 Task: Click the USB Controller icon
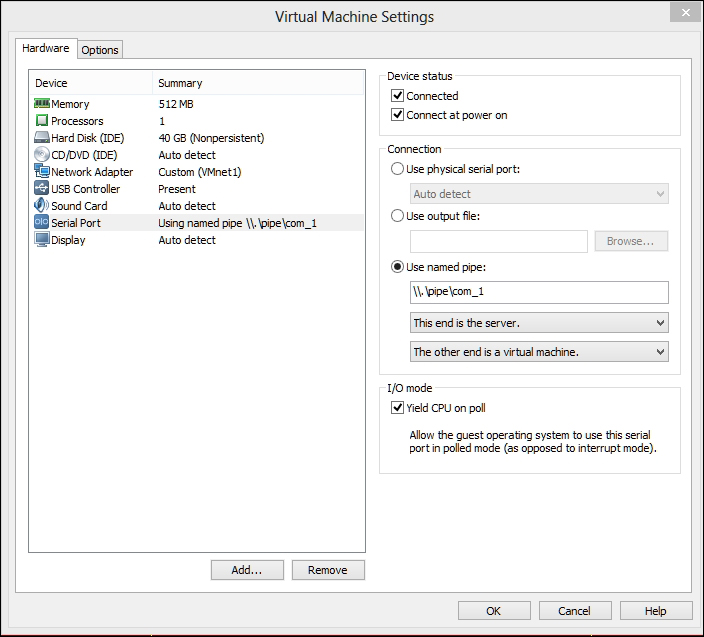coord(42,188)
